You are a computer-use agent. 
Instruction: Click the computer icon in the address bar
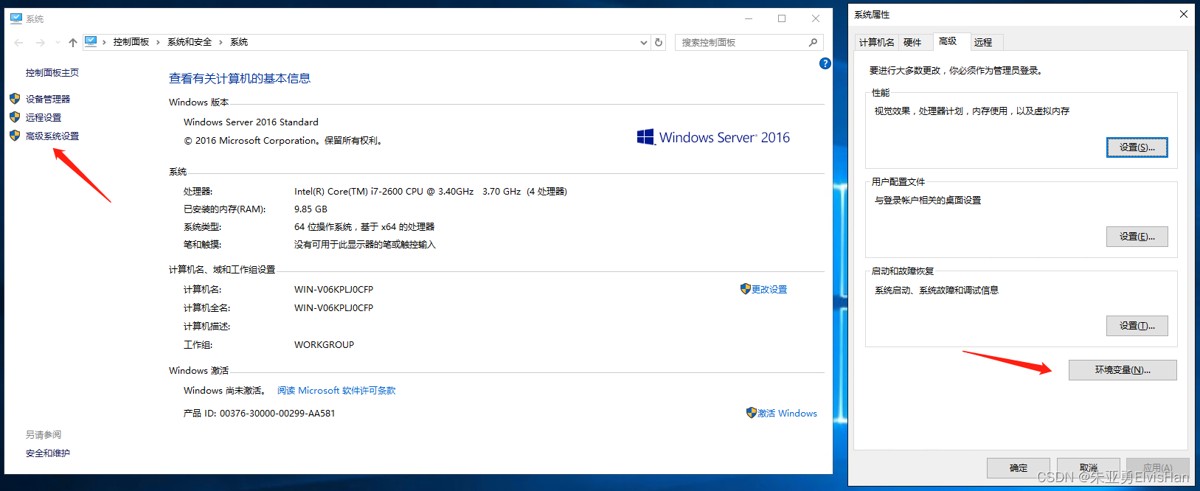pyautogui.click(x=92, y=42)
